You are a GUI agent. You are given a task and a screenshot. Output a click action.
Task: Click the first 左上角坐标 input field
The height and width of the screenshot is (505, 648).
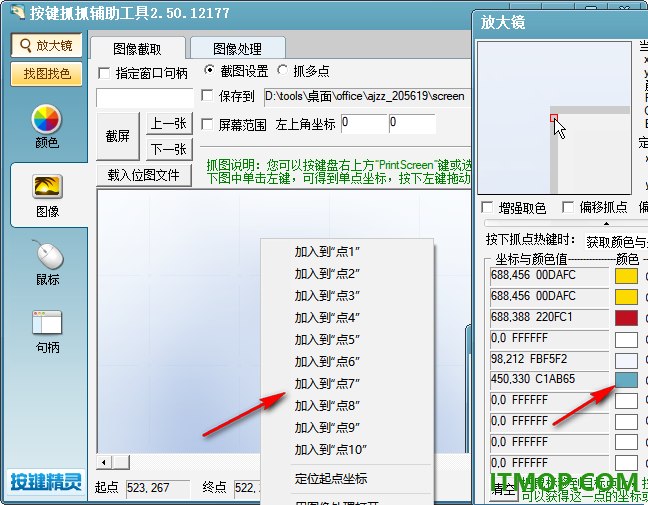click(364, 124)
